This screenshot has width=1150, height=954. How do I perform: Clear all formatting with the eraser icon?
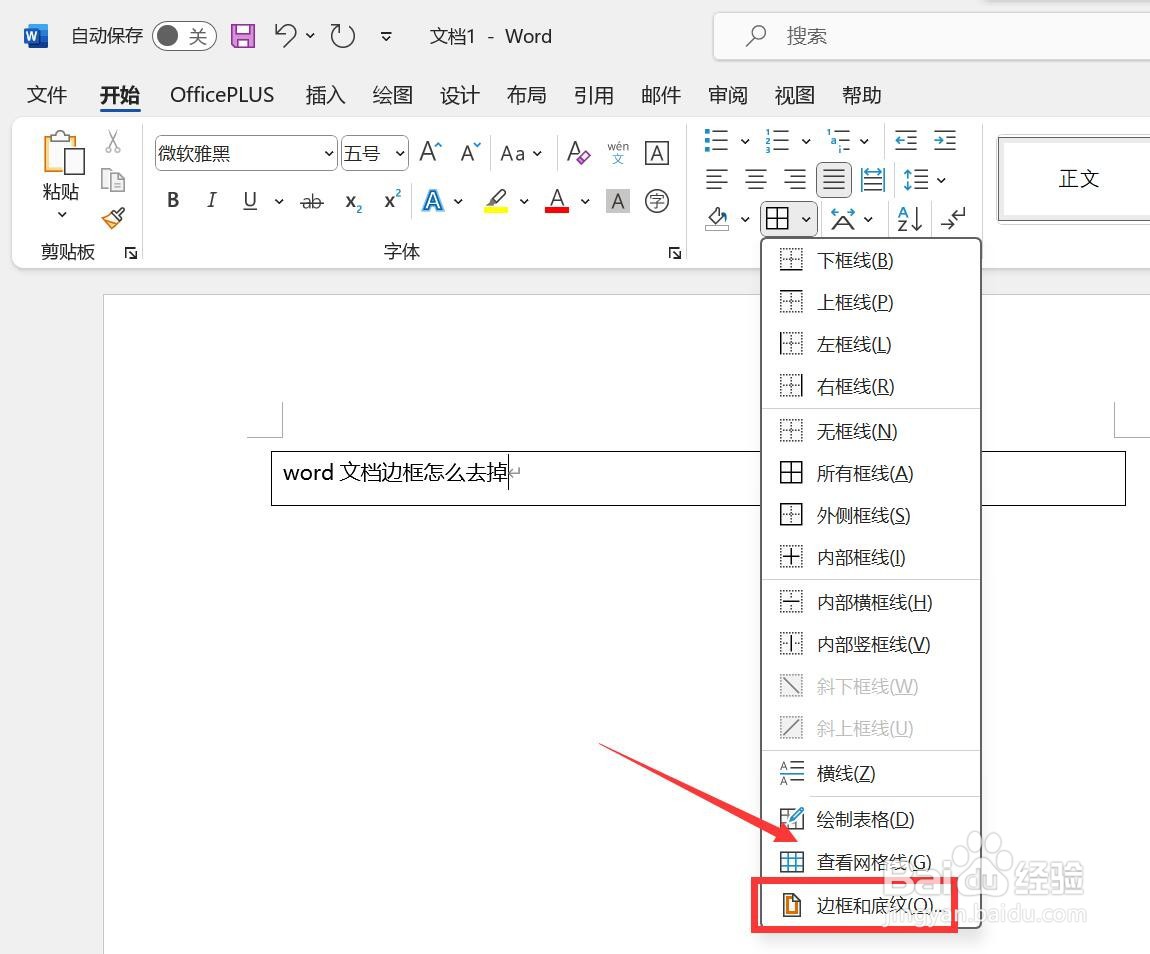[x=578, y=152]
